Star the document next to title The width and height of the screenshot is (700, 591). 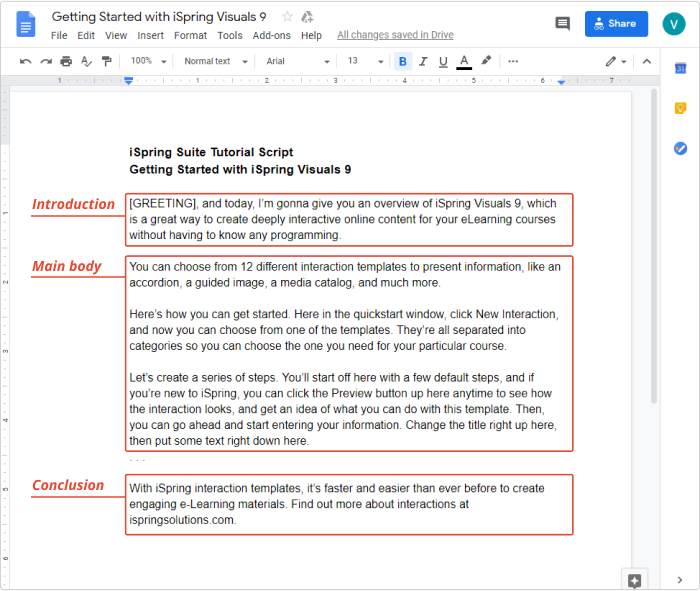(288, 17)
